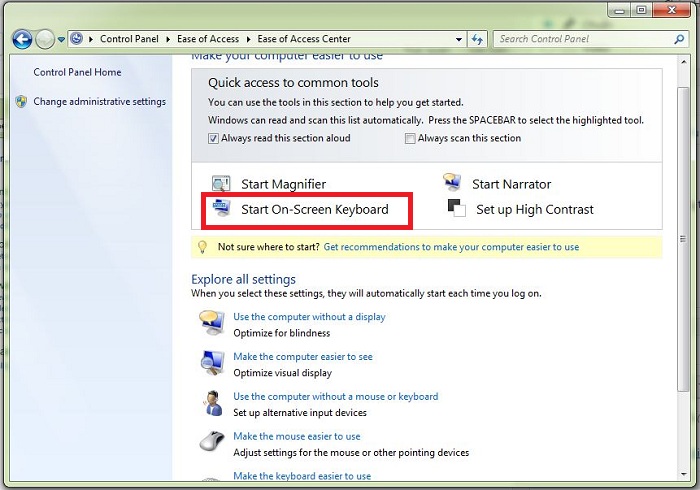This screenshot has height=490, width=700.
Task: Click the lightbulb tip icon
Action: [x=203, y=247]
